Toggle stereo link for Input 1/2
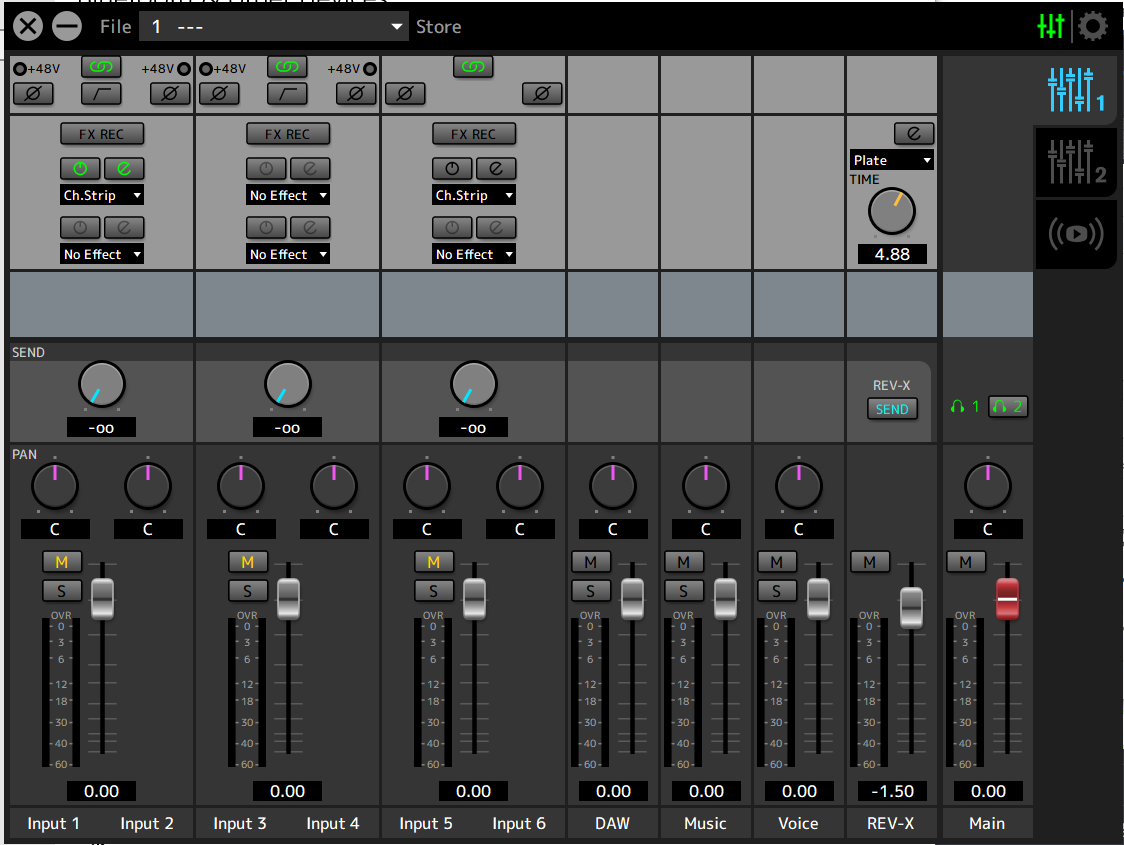The width and height of the screenshot is (1124, 845). tap(101, 67)
